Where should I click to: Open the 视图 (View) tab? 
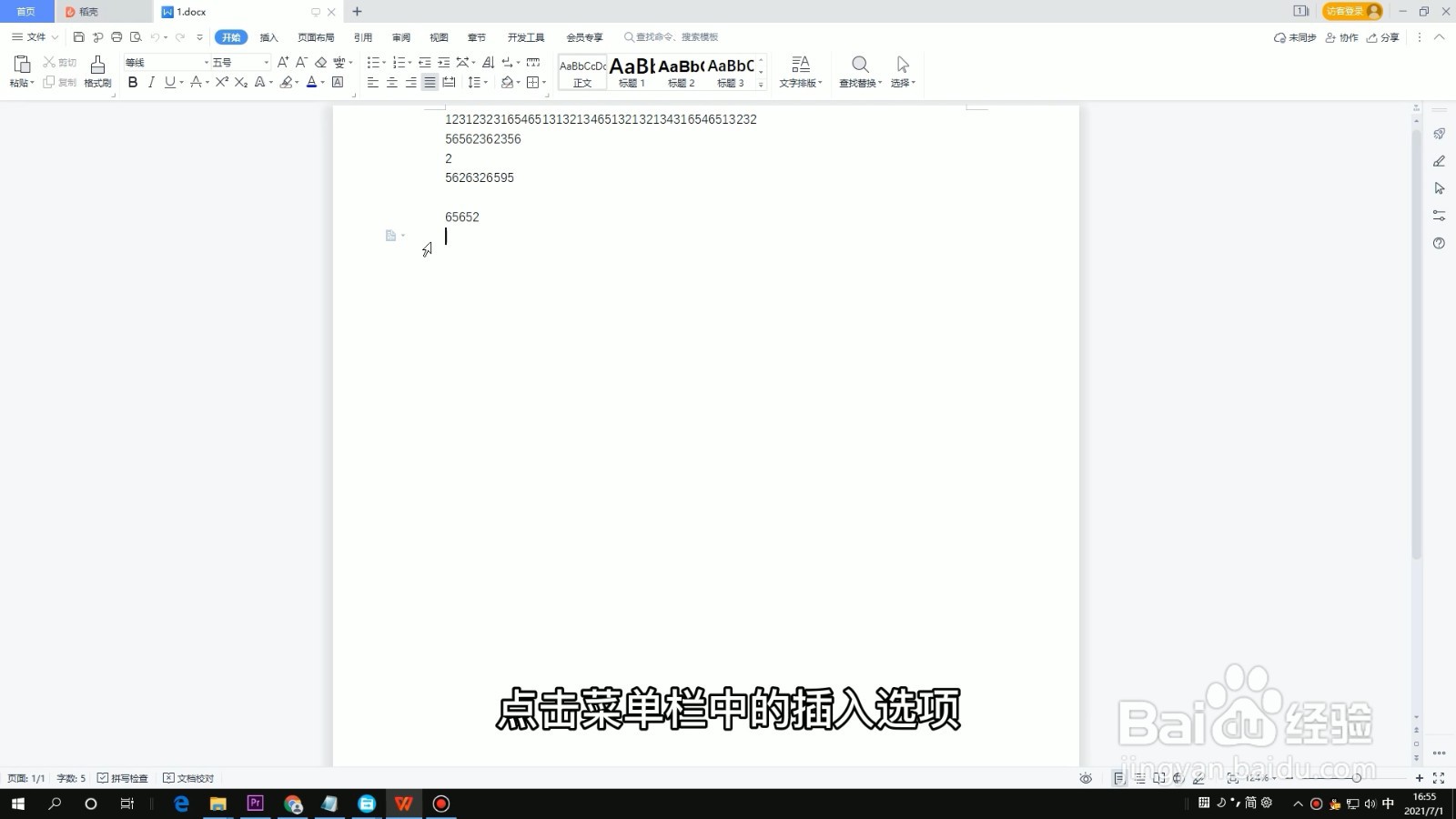tap(440, 37)
